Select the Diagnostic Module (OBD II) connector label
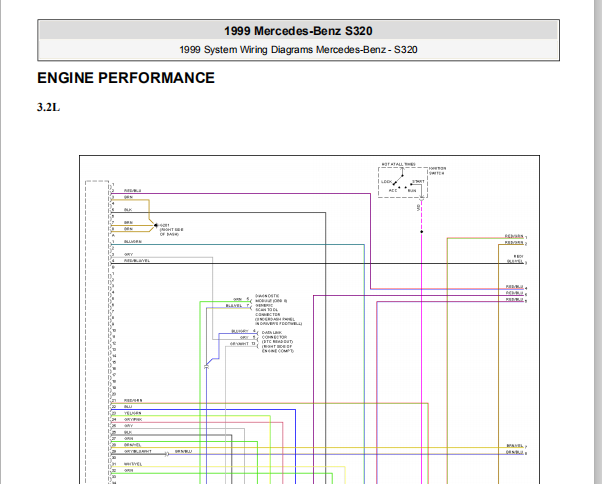The height and width of the screenshot is (484, 602). coord(279,310)
